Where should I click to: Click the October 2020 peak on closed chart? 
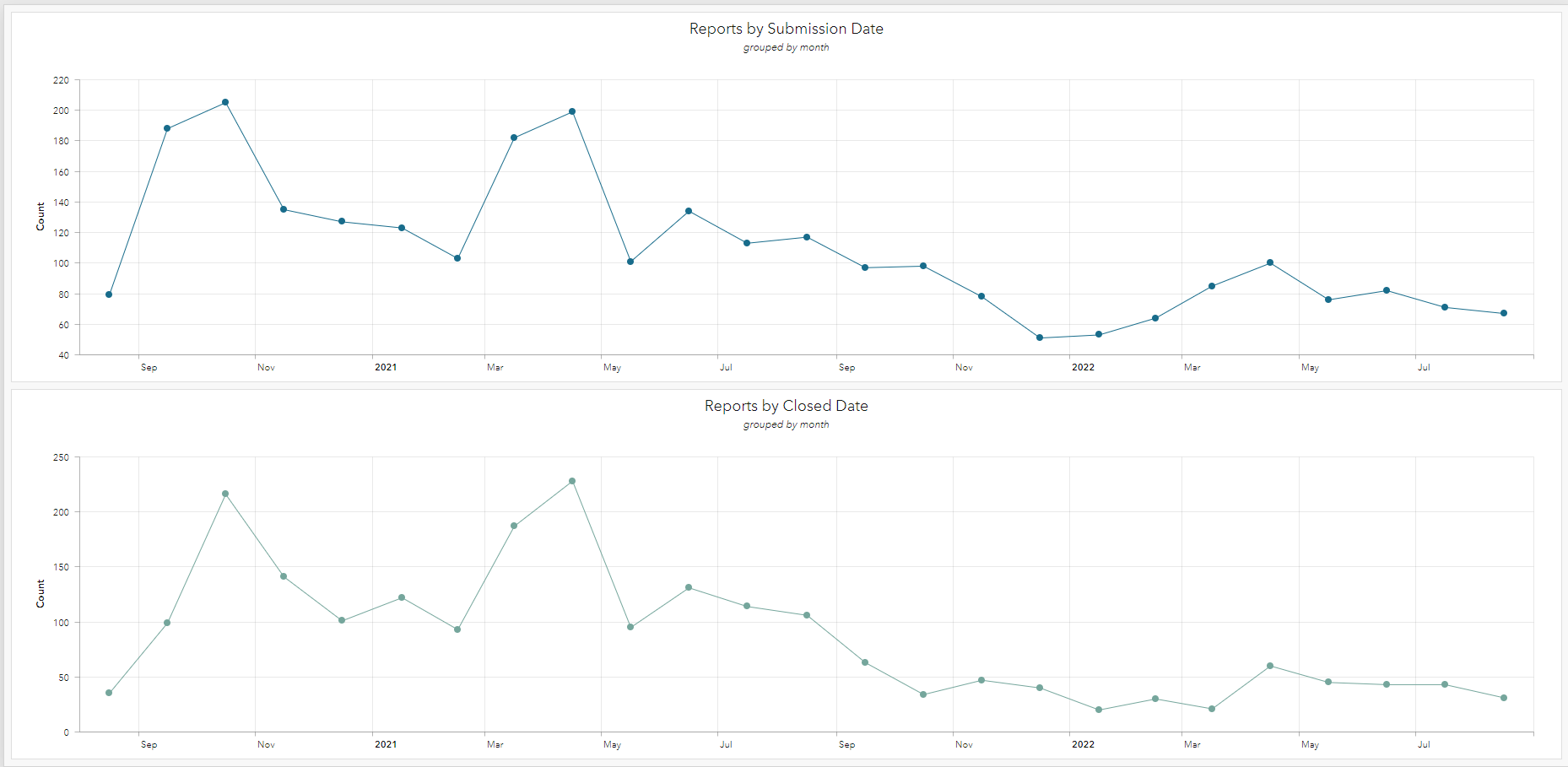tap(225, 492)
